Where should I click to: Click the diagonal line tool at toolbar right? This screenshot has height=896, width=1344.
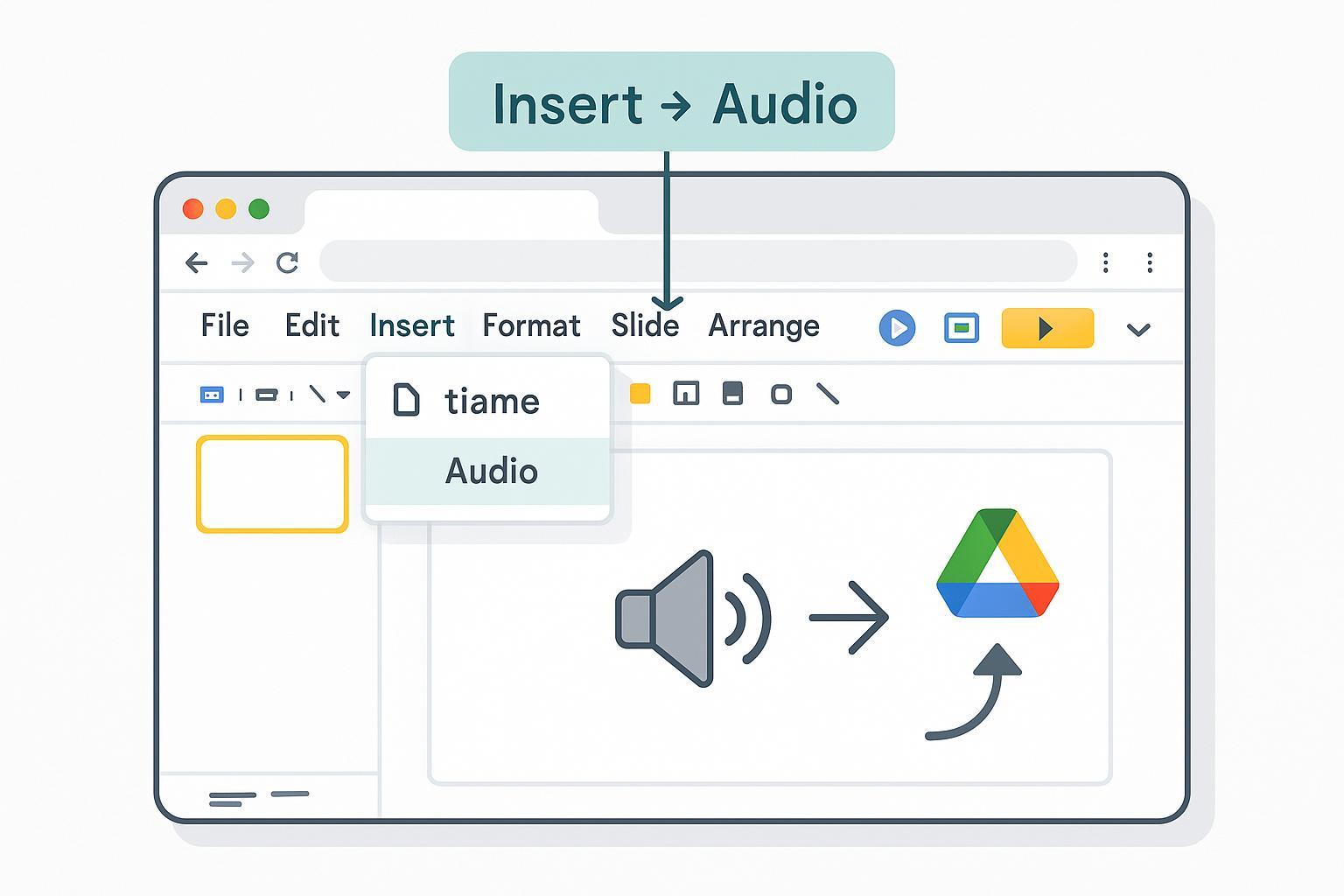pyautogui.click(x=828, y=395)
